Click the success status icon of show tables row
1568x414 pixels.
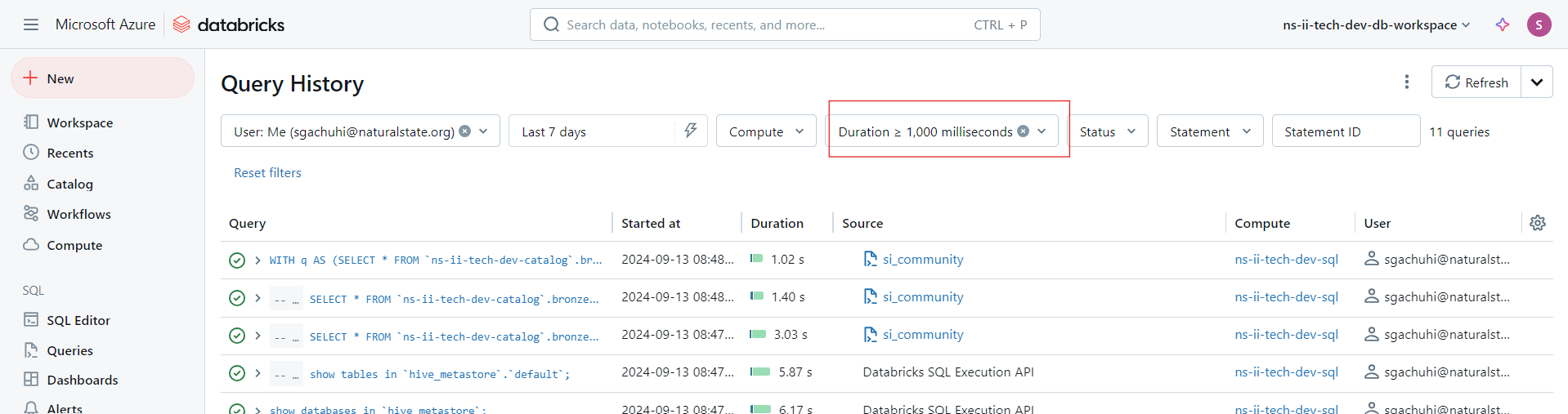[237, 373]
